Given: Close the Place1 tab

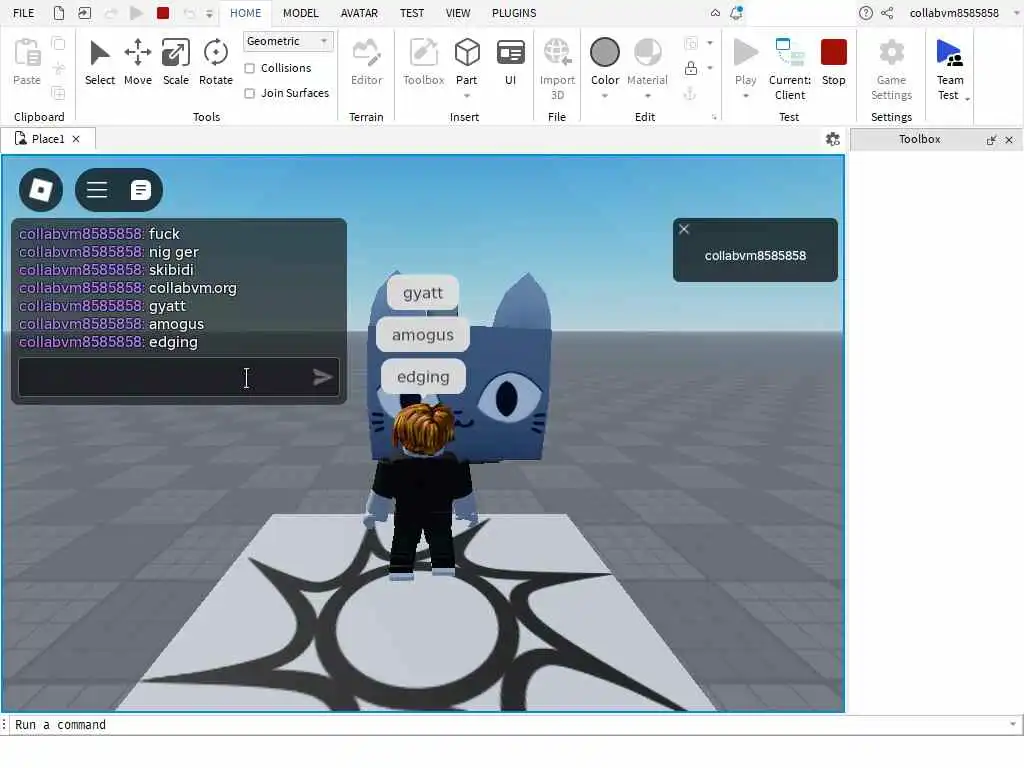Looking at the screenshot, I should pyautogui.click(x=76, y=139).
